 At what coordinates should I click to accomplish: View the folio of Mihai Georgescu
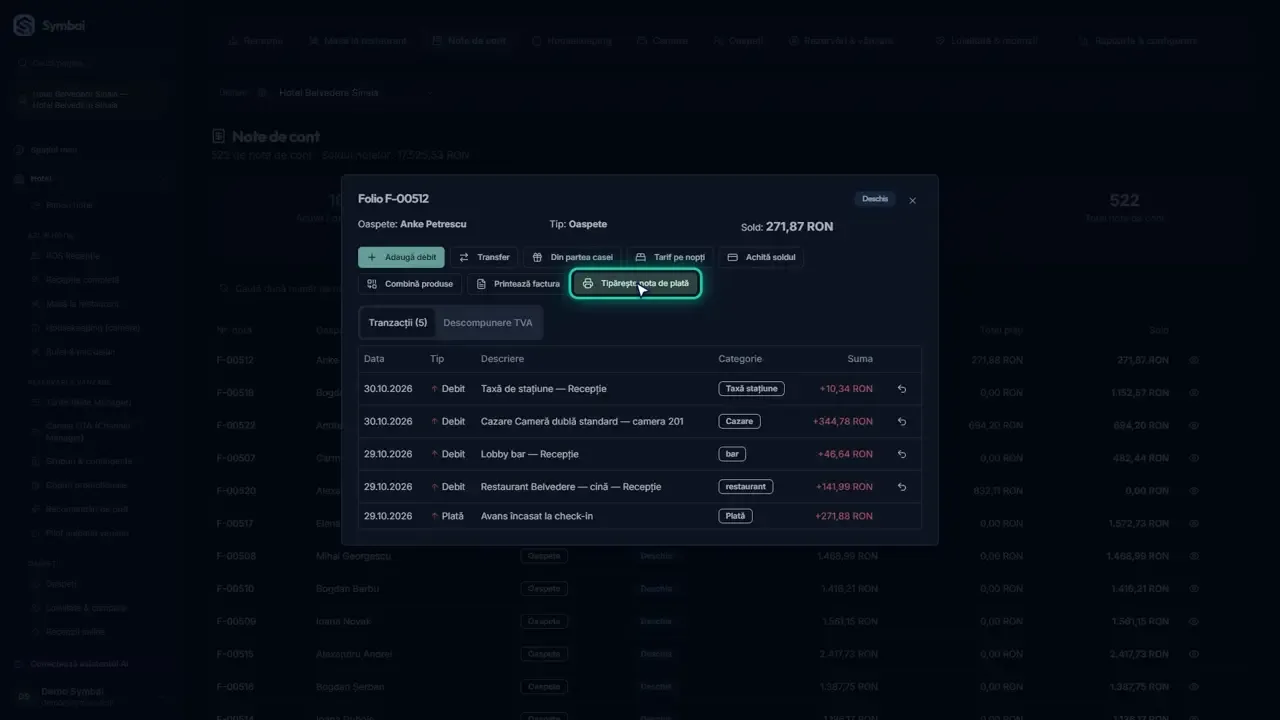[x=1194, y=556]
